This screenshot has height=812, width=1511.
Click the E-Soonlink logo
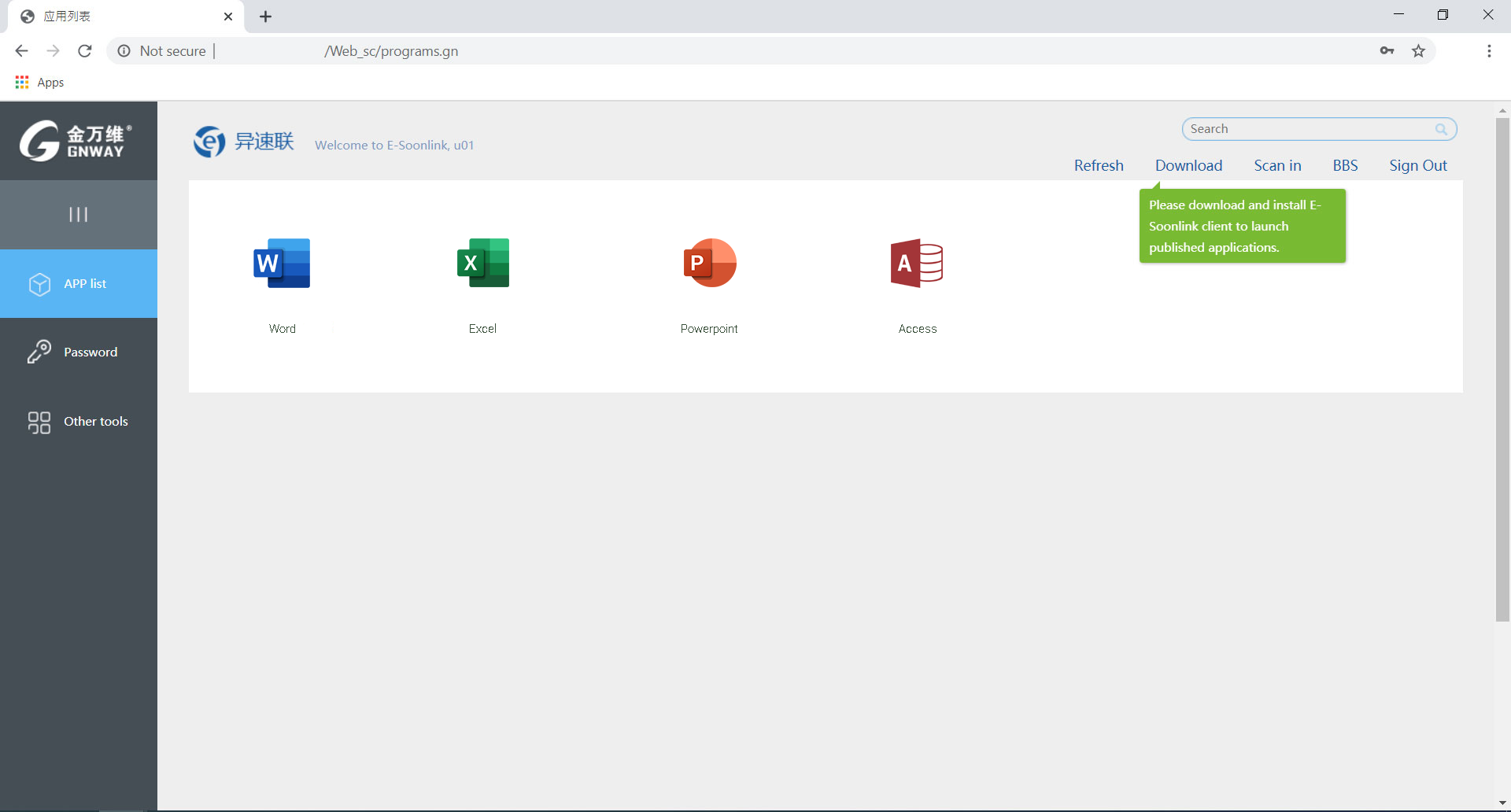pos(244,142)
